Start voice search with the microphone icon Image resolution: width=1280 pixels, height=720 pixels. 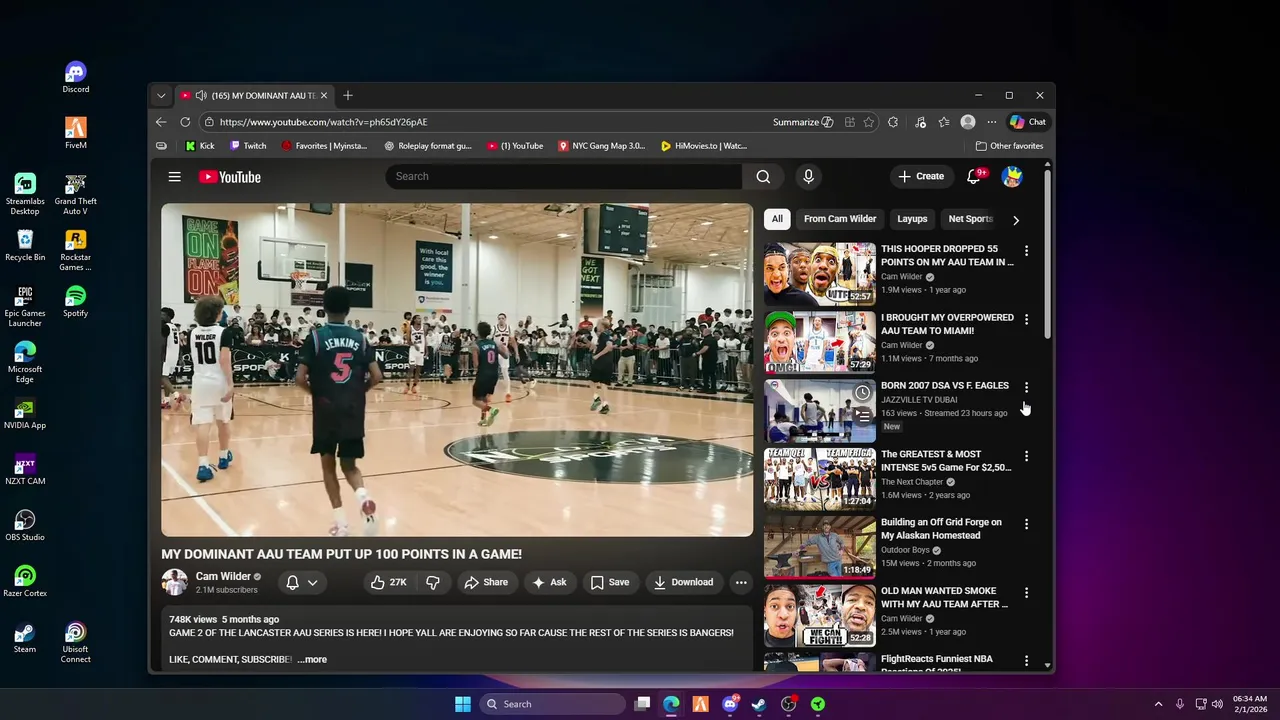click(x=808, y=177)
